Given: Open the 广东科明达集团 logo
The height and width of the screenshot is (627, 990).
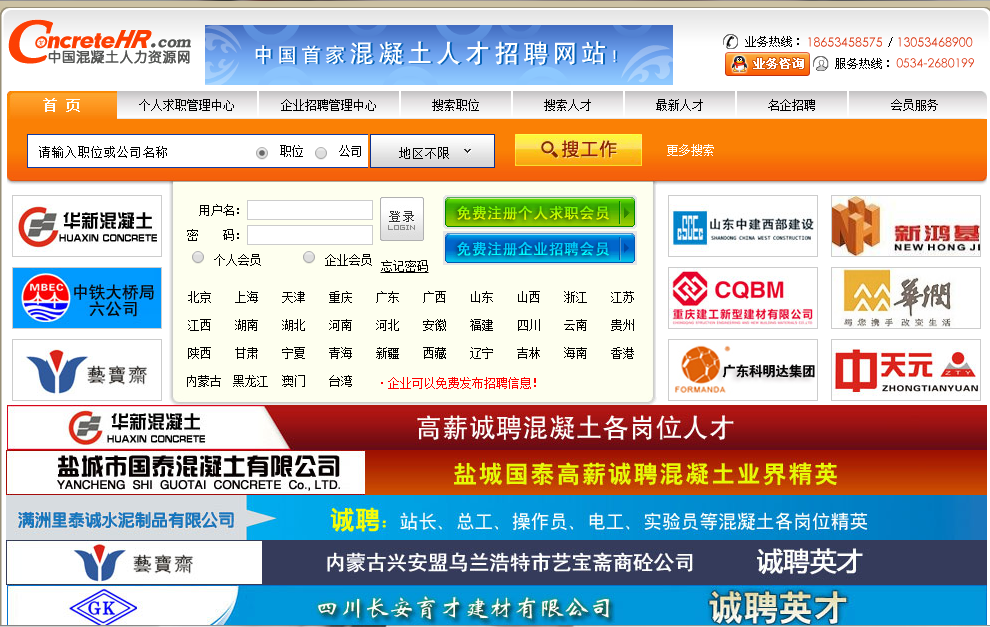Looking at the screenshot, I should click(x=743, y=370).
